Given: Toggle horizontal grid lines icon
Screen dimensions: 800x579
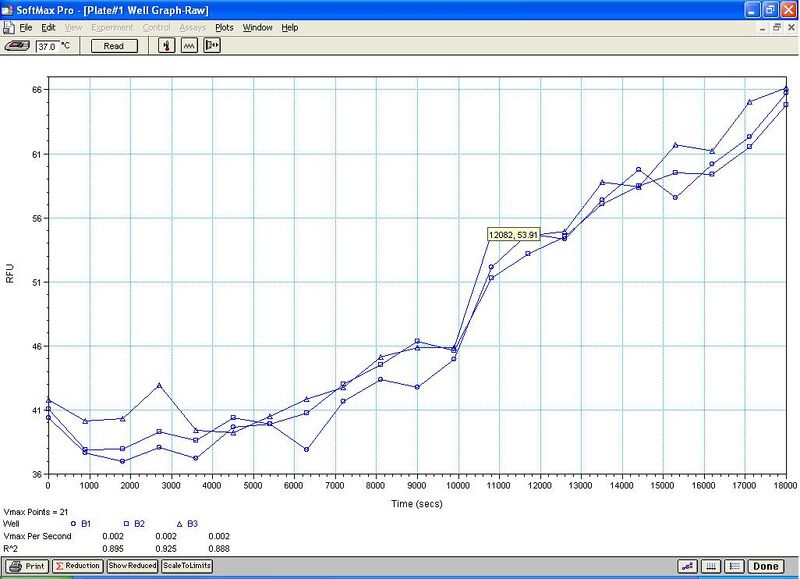Looking at the screenshot, I should pos(733,566).
